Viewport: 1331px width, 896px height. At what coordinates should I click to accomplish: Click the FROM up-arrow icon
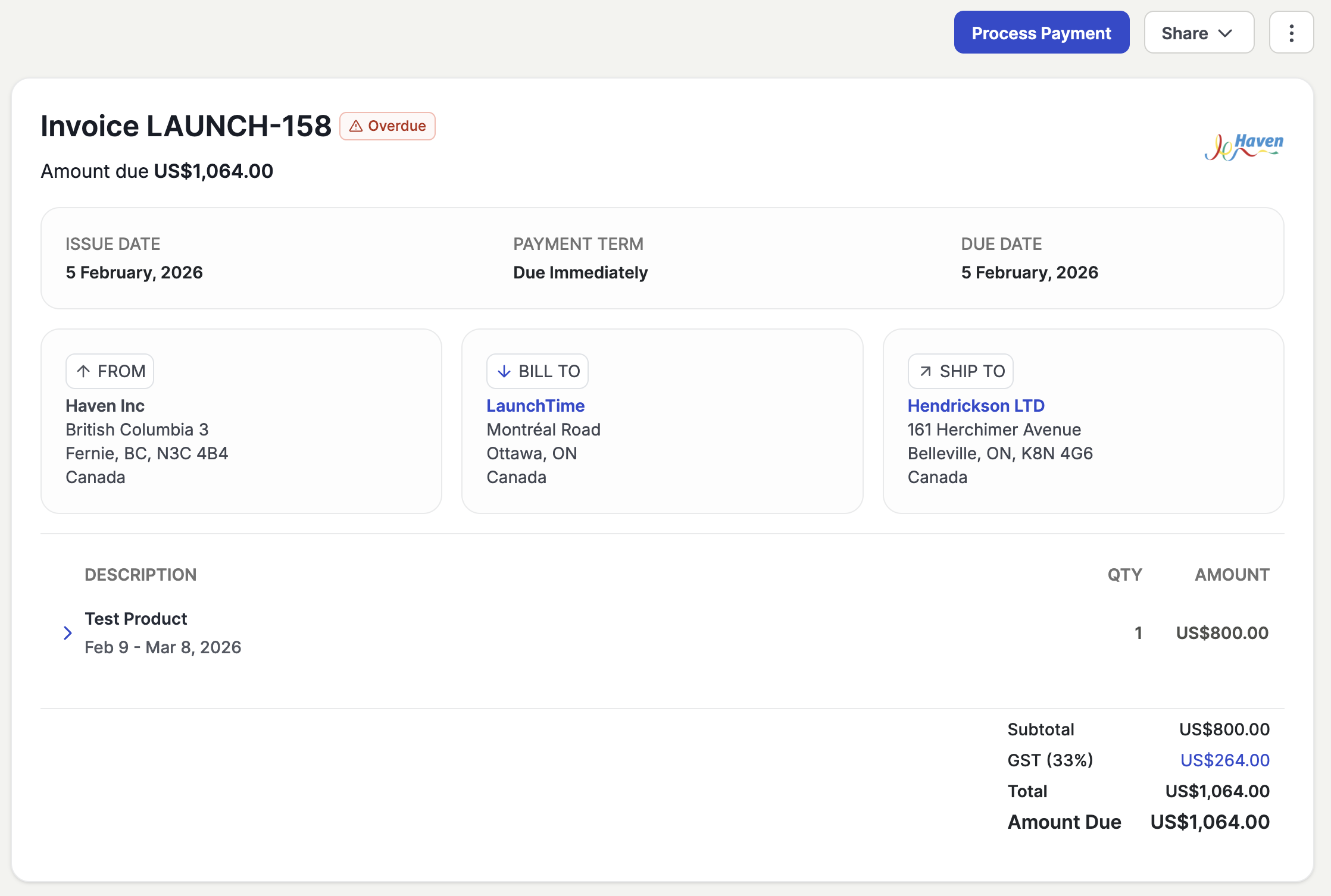pyautogui.click(x=83, y=371)
